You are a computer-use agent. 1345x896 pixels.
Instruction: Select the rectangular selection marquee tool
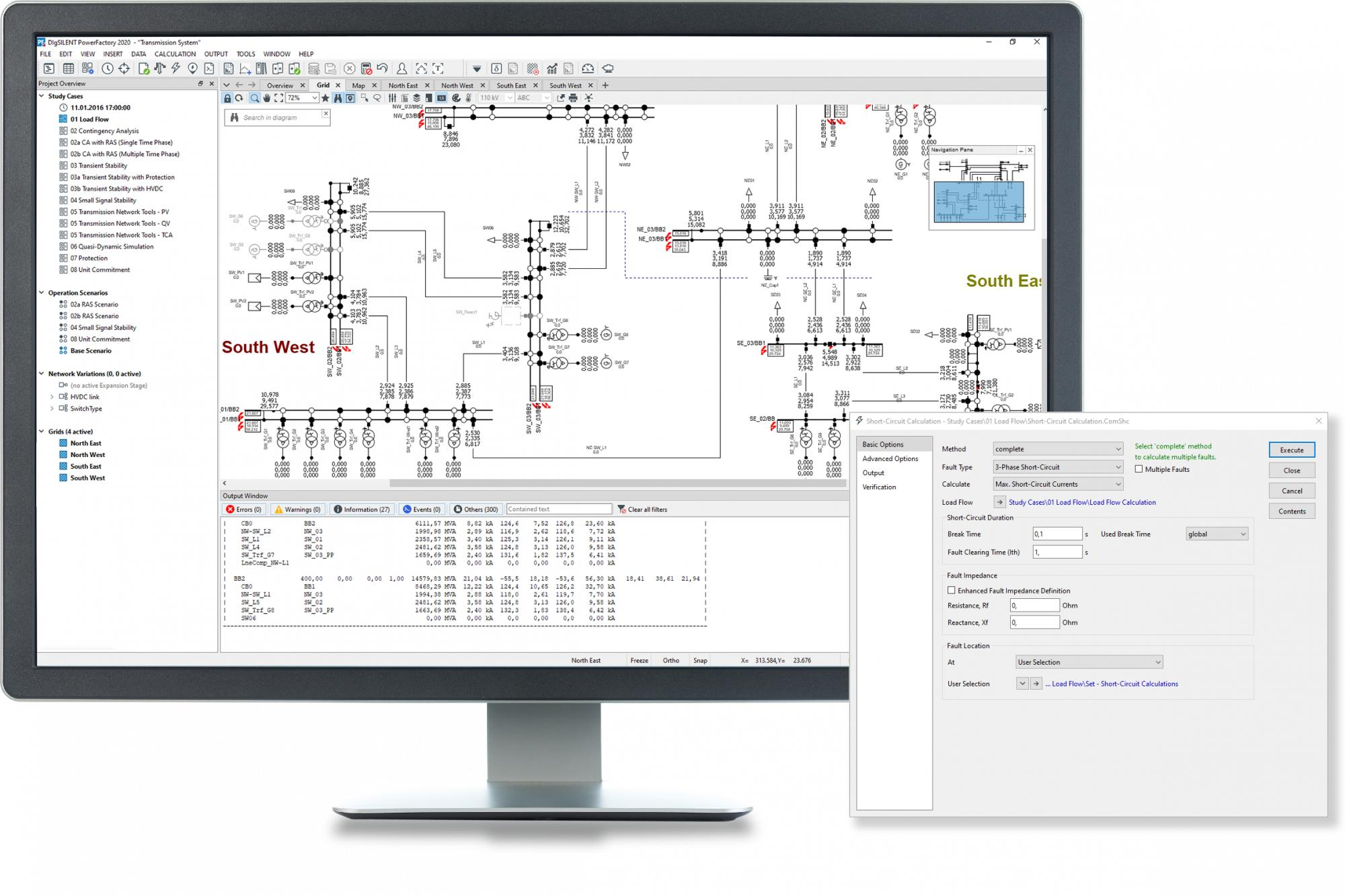(364, 98)
